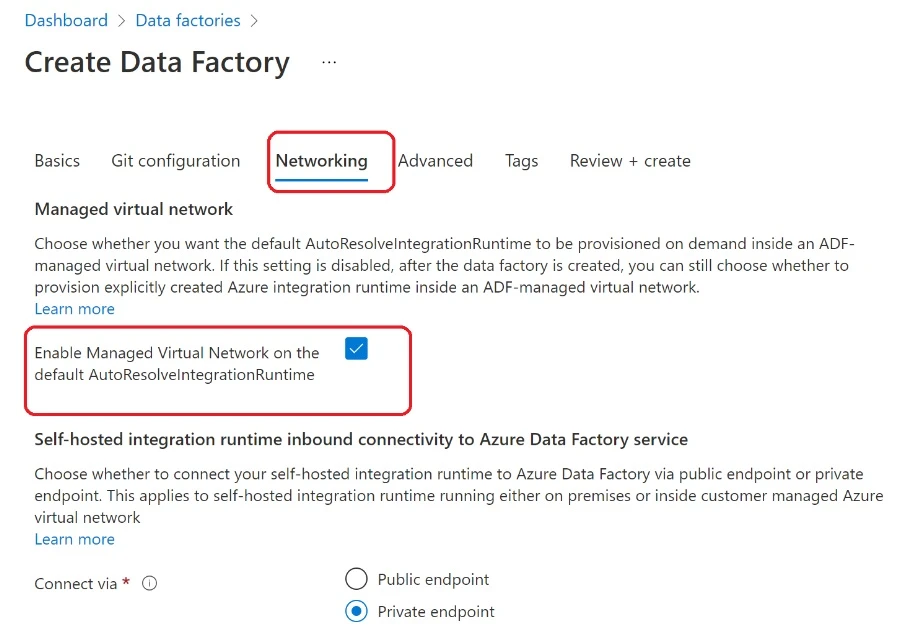Open the Git configuration tab

click(175, 160)
